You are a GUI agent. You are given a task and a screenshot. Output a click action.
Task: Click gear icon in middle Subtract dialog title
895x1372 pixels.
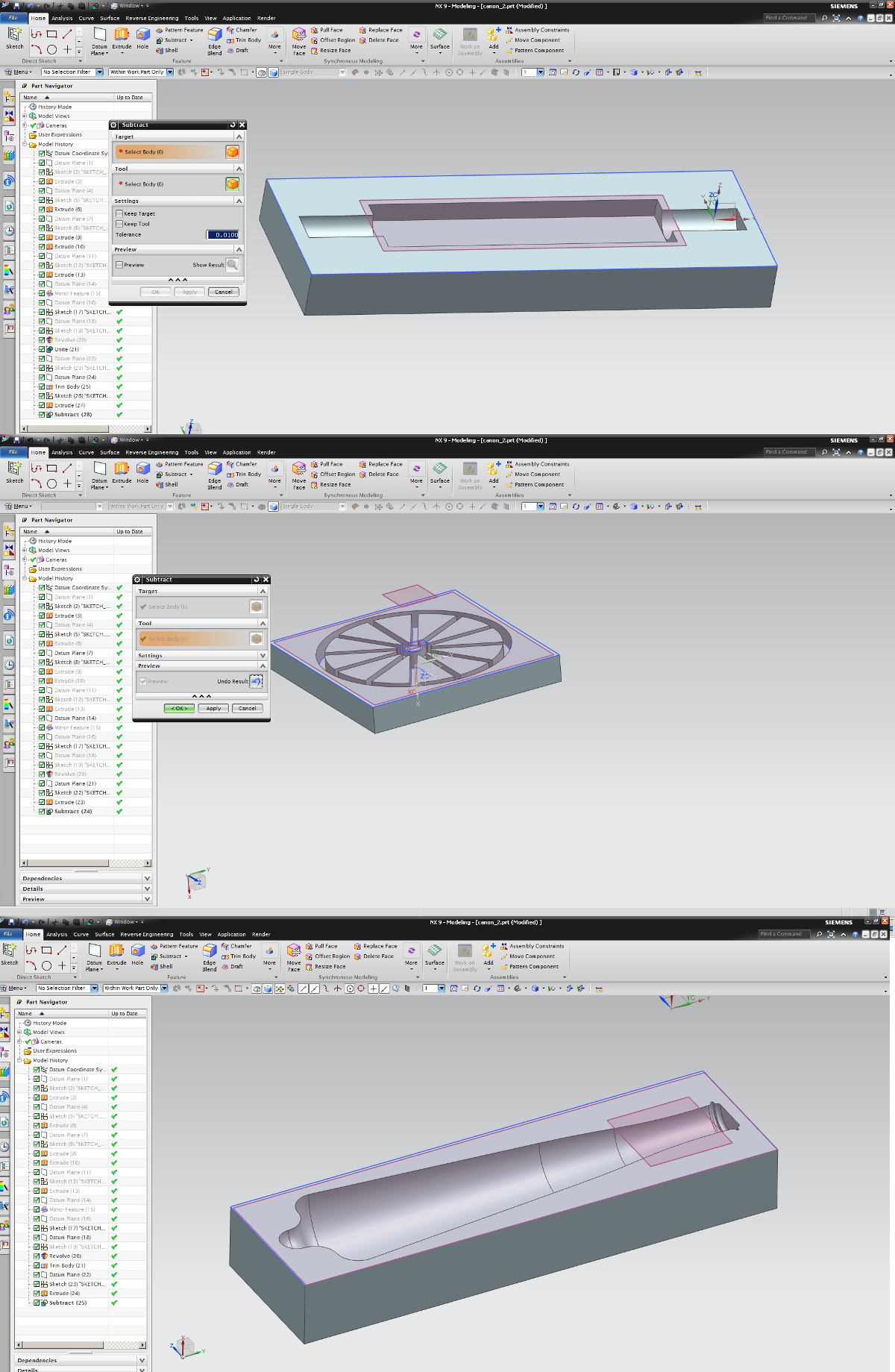tap(138, 580)
